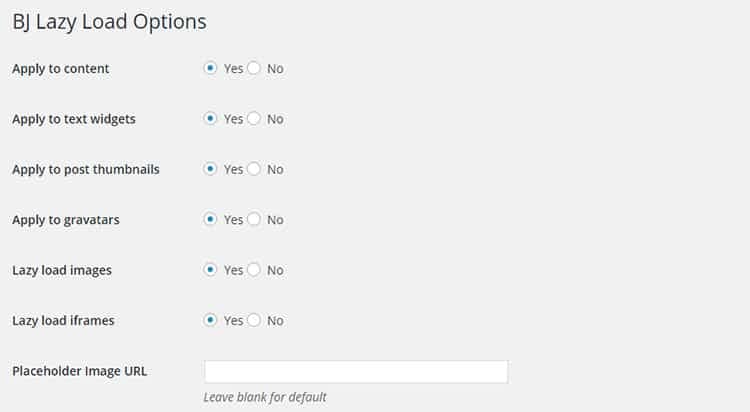Turn on Lazy load images with Yes
The width and height of the screenshot is (750, 412).
click(x=211, y=270)
